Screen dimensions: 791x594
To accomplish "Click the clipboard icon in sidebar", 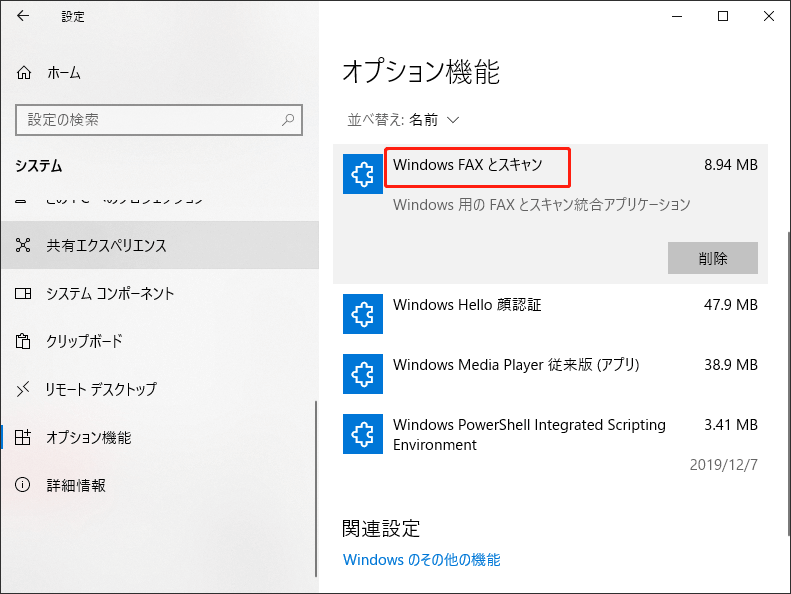I will pos(23,341).
